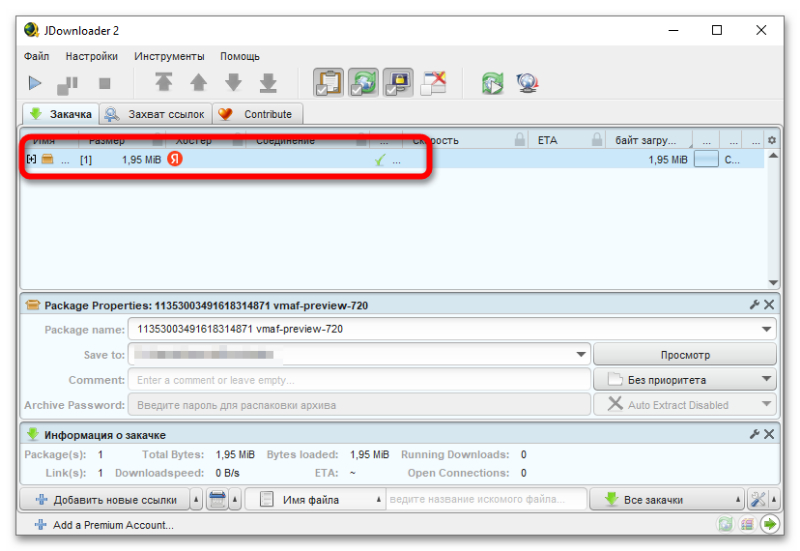This screenshot has width=800, height=551.
Task: Expand the Package name dropdown arrow
Action: 766,329
